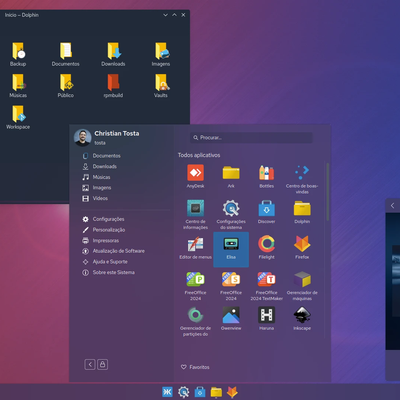The image size is (400, 400).
Task: Open Discover from the taskbar
Action: pyautogui.click(x=200, y=392)
